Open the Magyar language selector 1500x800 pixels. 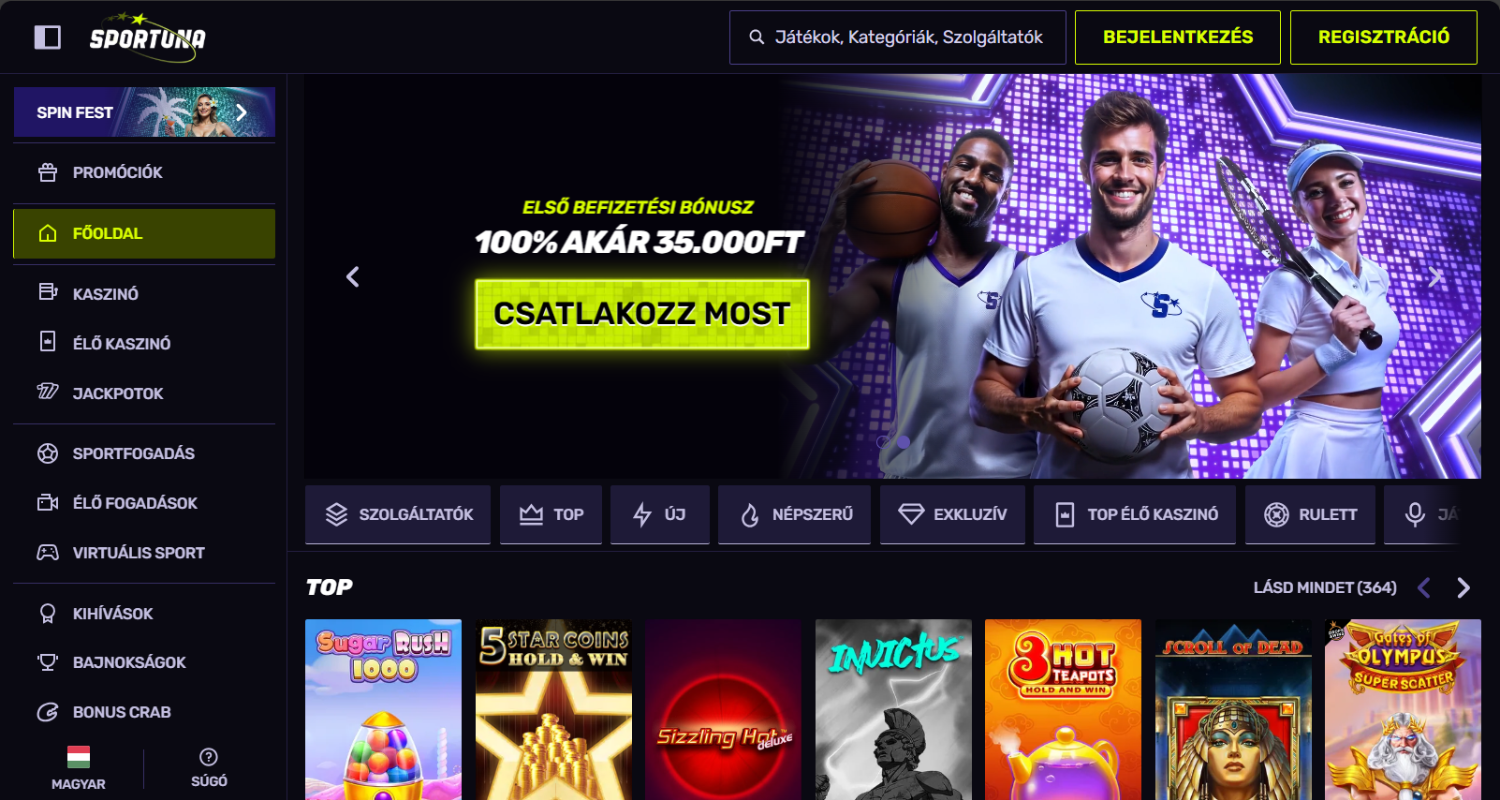tap(79, 768)
